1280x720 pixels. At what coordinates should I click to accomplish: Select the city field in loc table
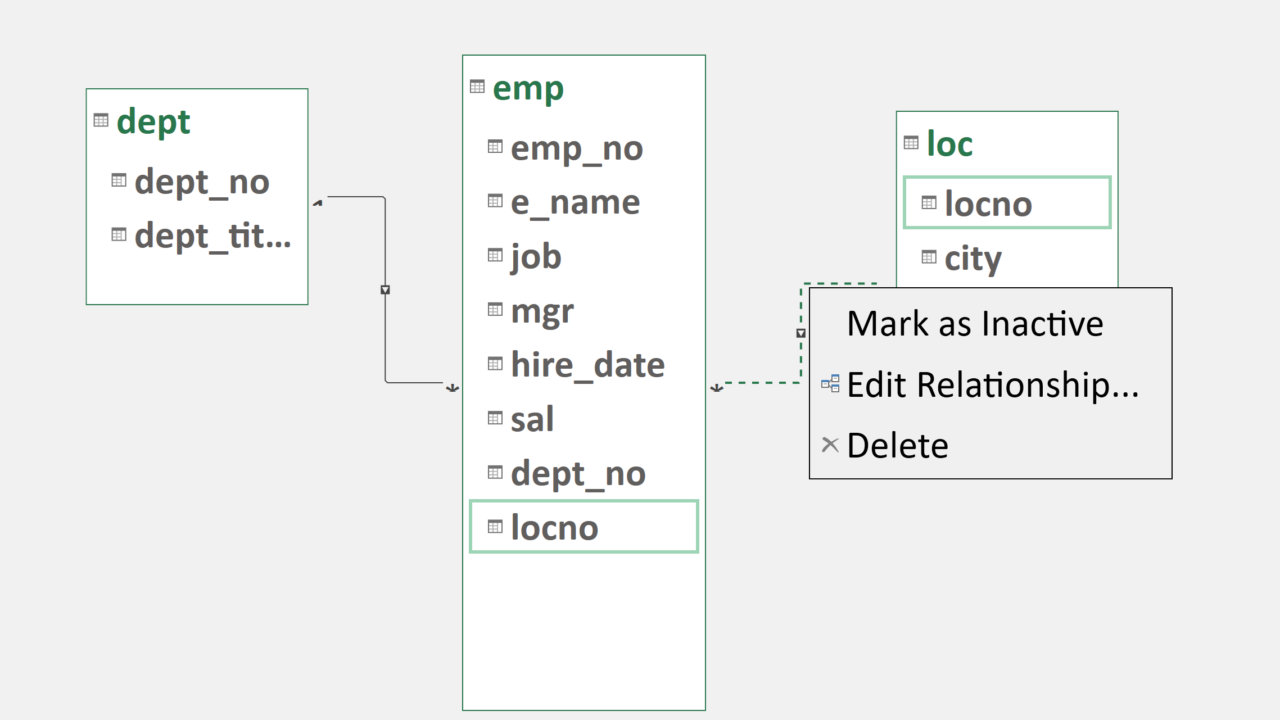click(x=972, y=259)
